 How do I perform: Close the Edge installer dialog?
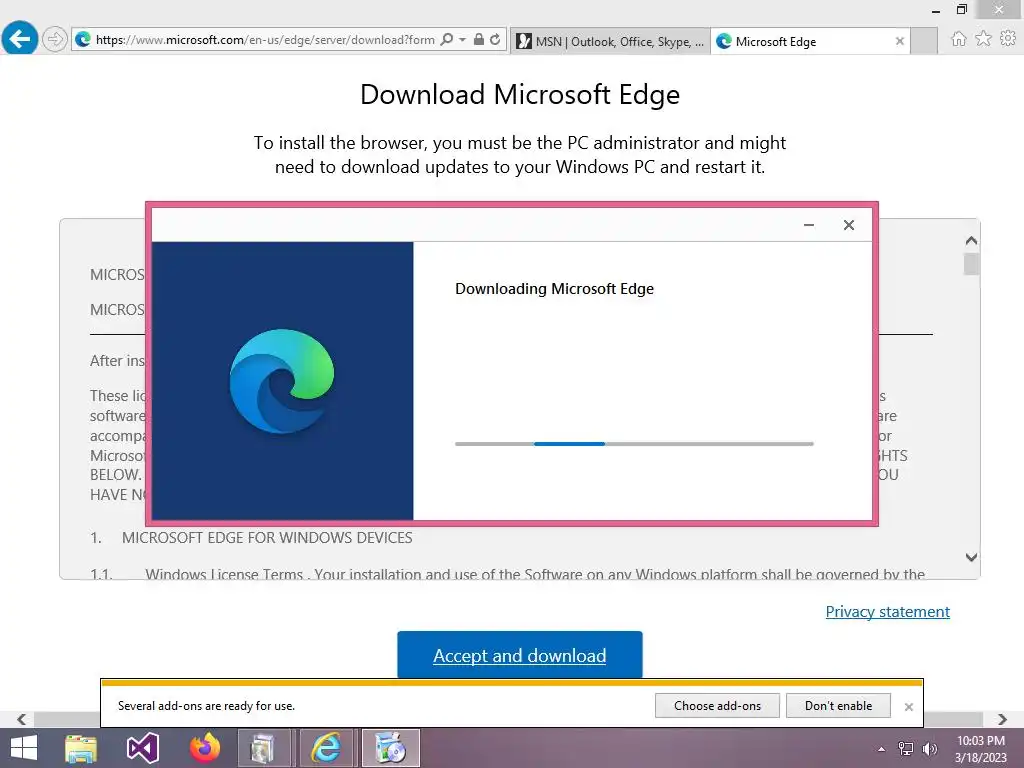pyautogui.click(x=848, y=225)
